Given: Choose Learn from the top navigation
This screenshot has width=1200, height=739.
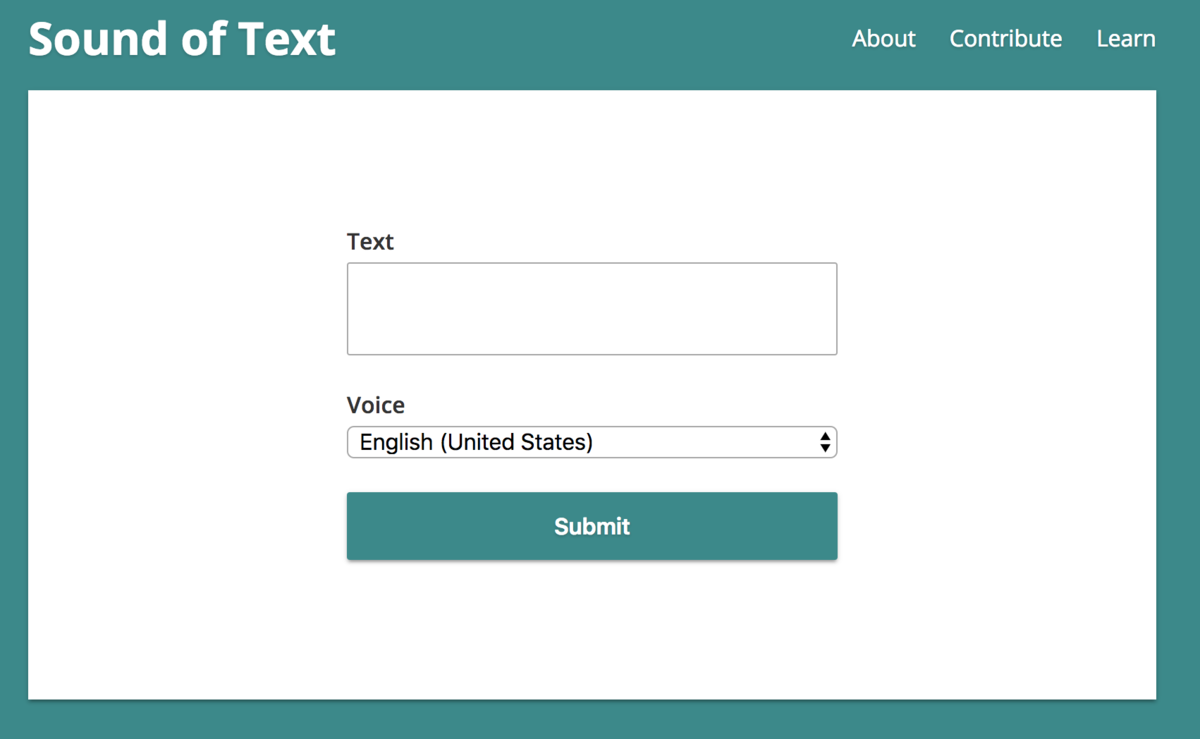Looking at the screenshot, I should pos(1126,39).
